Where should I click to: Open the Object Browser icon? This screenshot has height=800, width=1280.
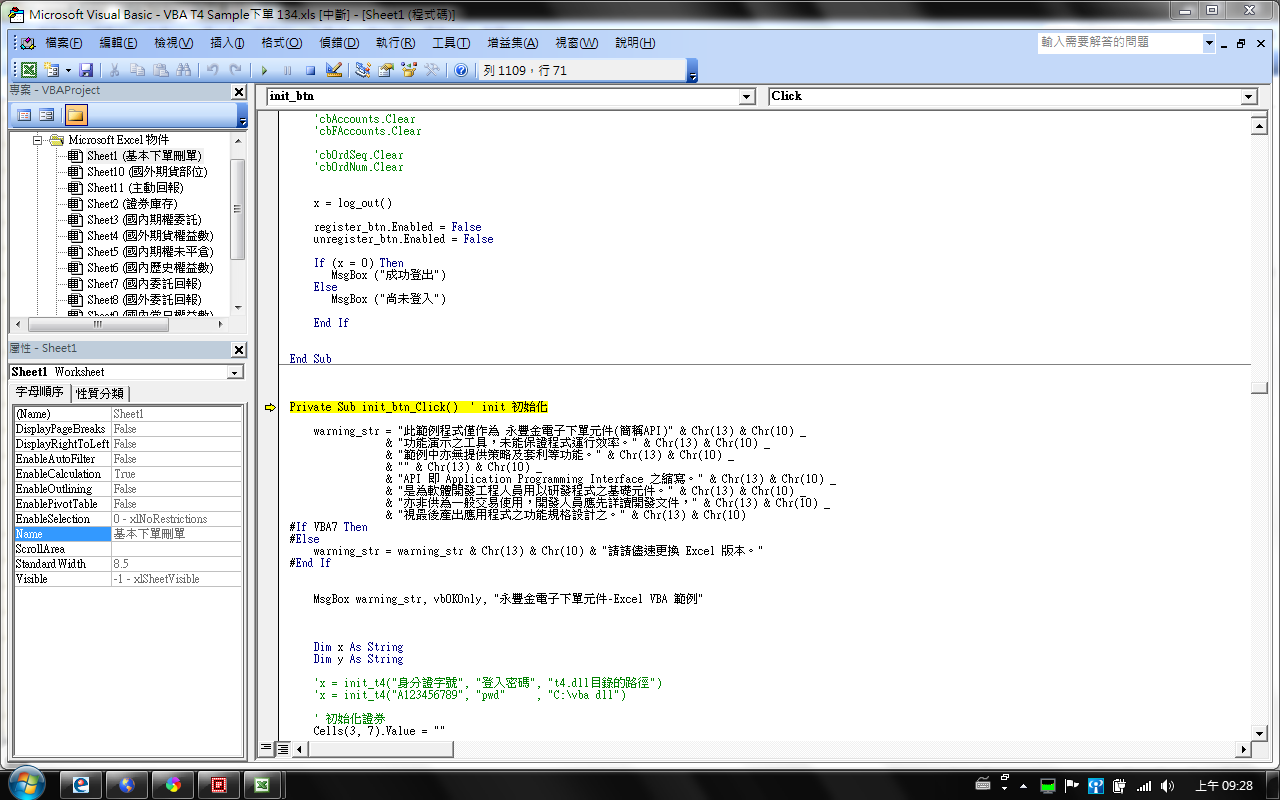tap(409, 70)
